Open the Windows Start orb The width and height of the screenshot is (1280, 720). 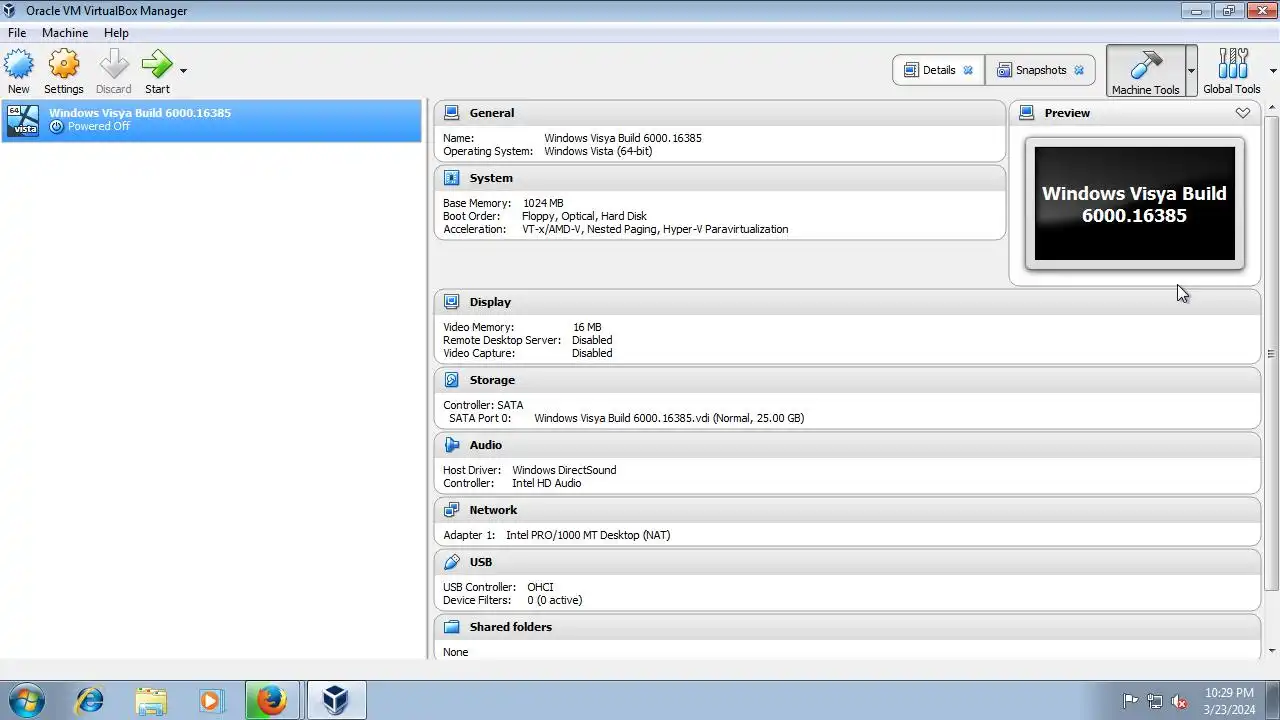pos(25,700)
